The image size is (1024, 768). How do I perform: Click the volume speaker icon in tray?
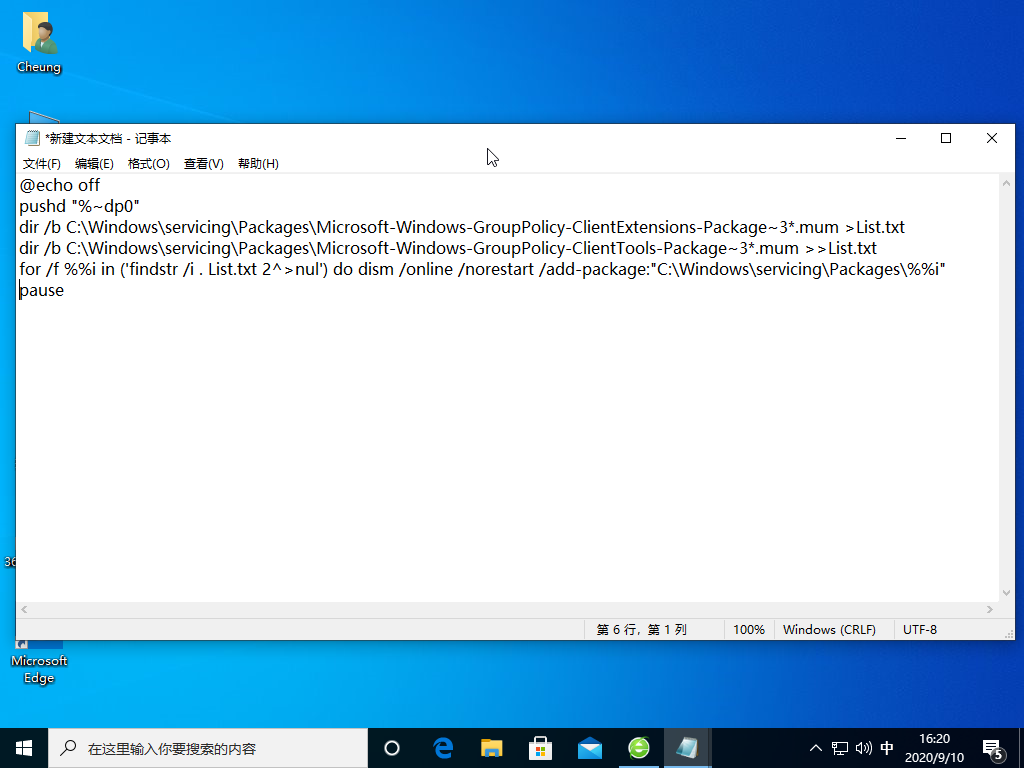[x=864, y=747]
